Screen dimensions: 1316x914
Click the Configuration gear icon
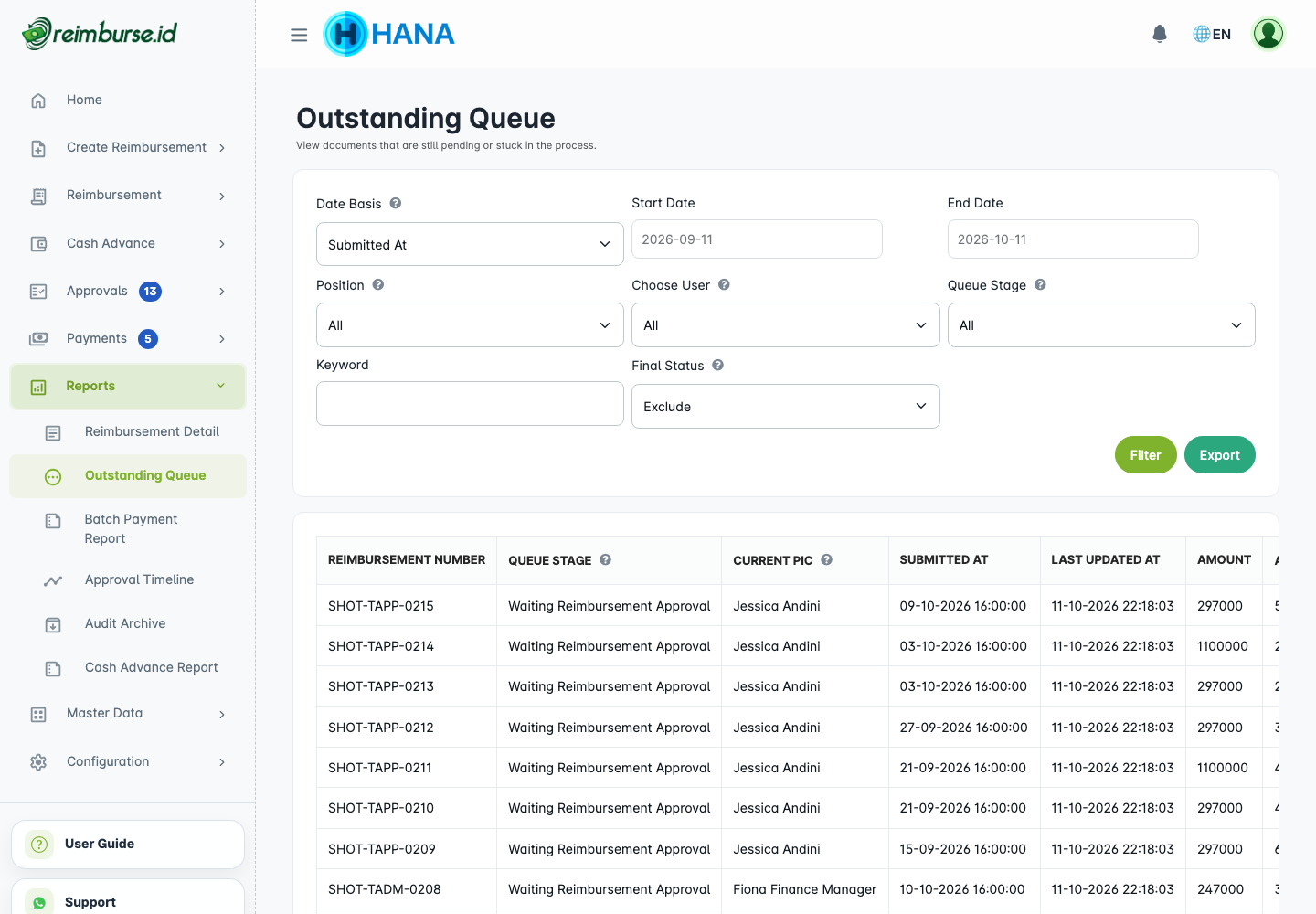(x=38, y=762)
